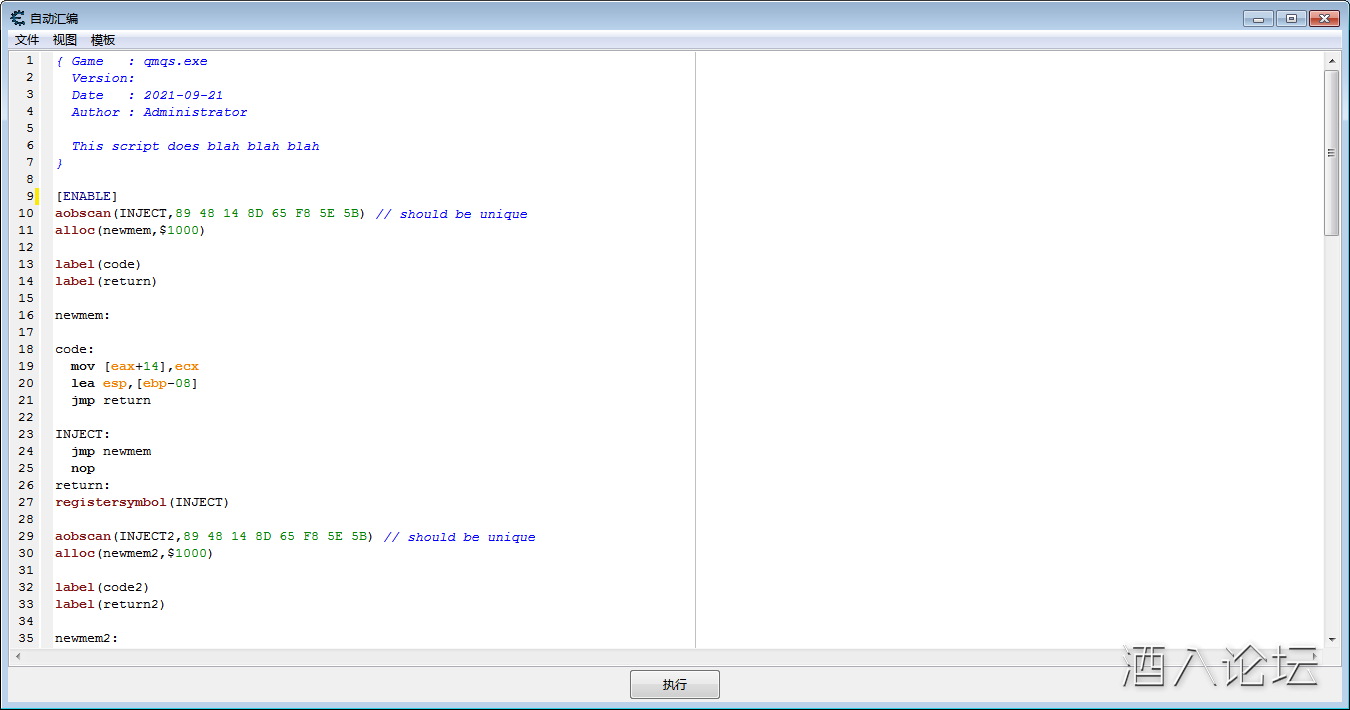Click the scrollbar up arrow
This screenshot has width=1350, height=710.
click(1333, 60)
